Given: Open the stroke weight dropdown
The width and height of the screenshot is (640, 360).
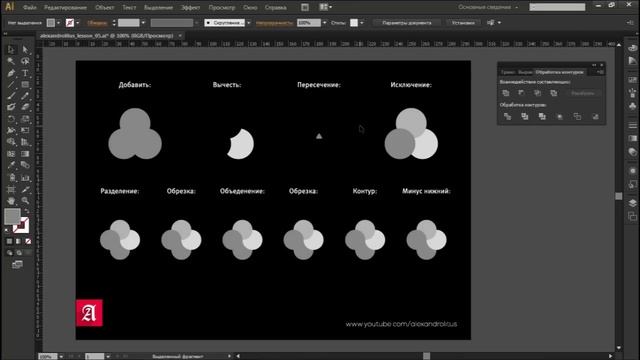Looking at the screenshot, I should click(143, 23).
